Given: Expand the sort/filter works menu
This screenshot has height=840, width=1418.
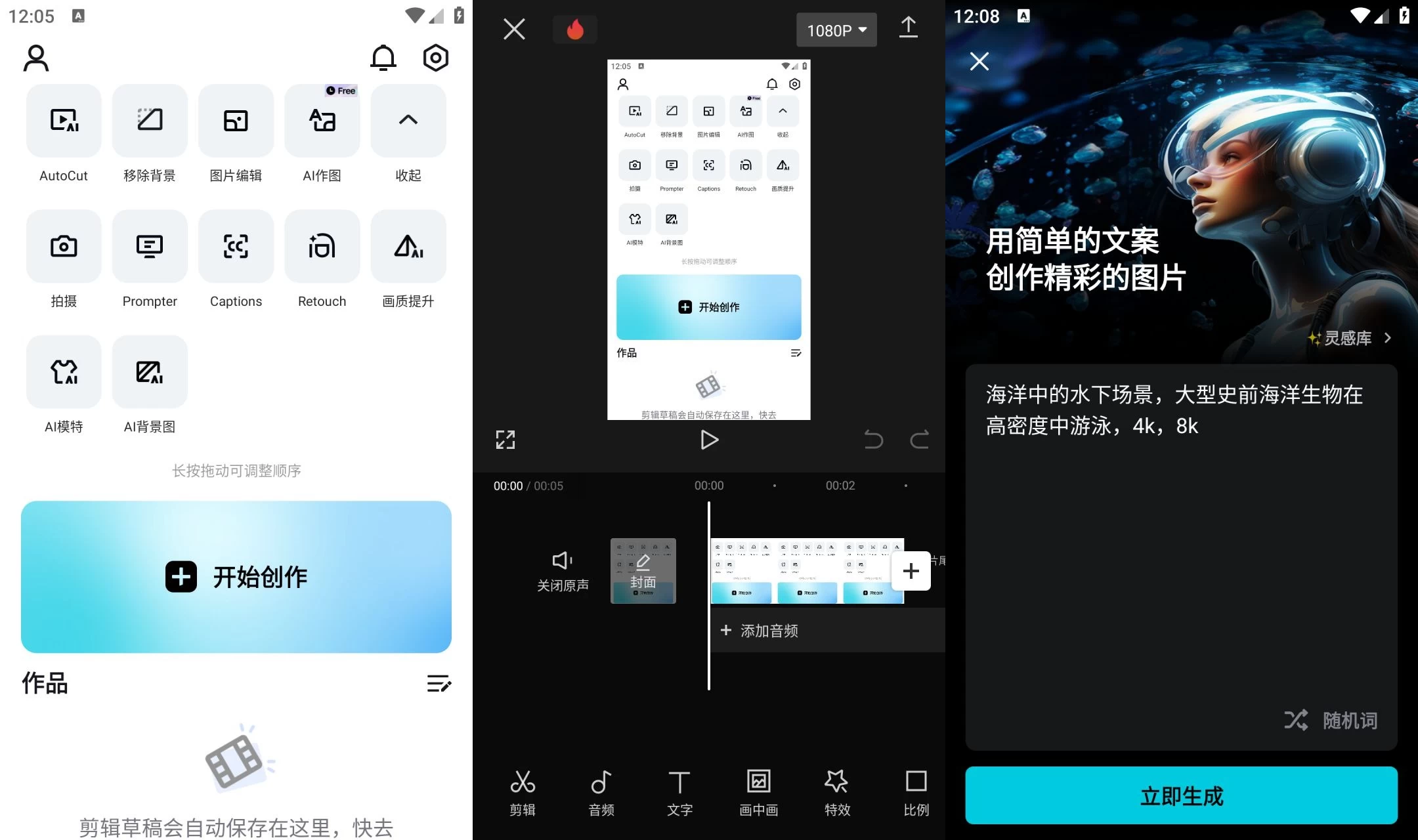Looking at the screenshot, I should pos(438,684).
